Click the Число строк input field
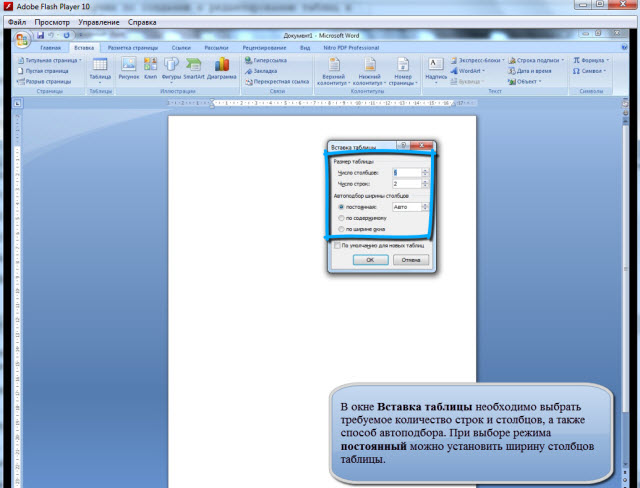The width and height of the screenshot is (640, 488). tap(407, 184)
